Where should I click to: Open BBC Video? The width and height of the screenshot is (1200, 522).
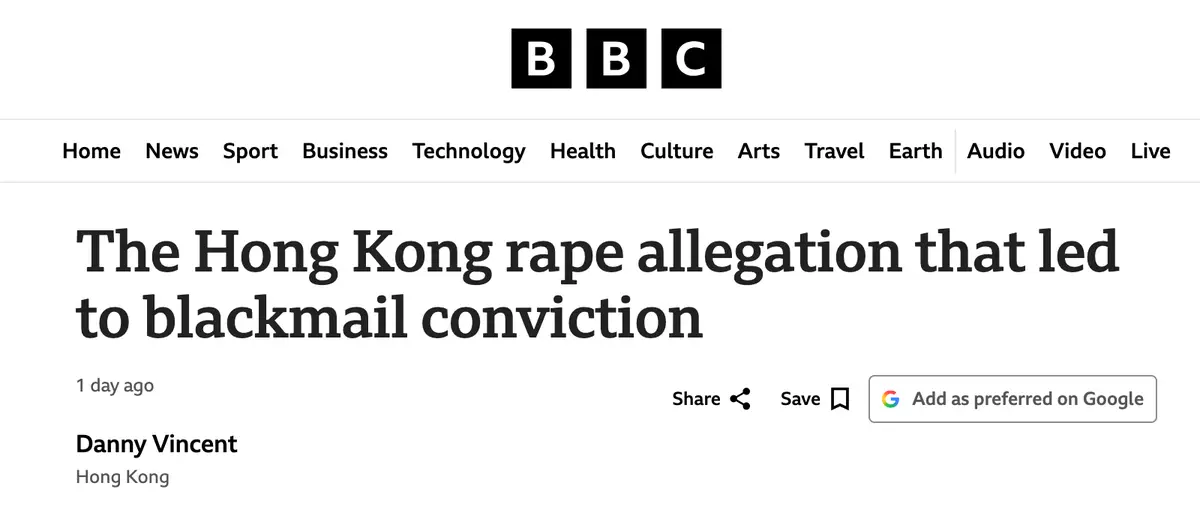click(x=1077, y=151)
